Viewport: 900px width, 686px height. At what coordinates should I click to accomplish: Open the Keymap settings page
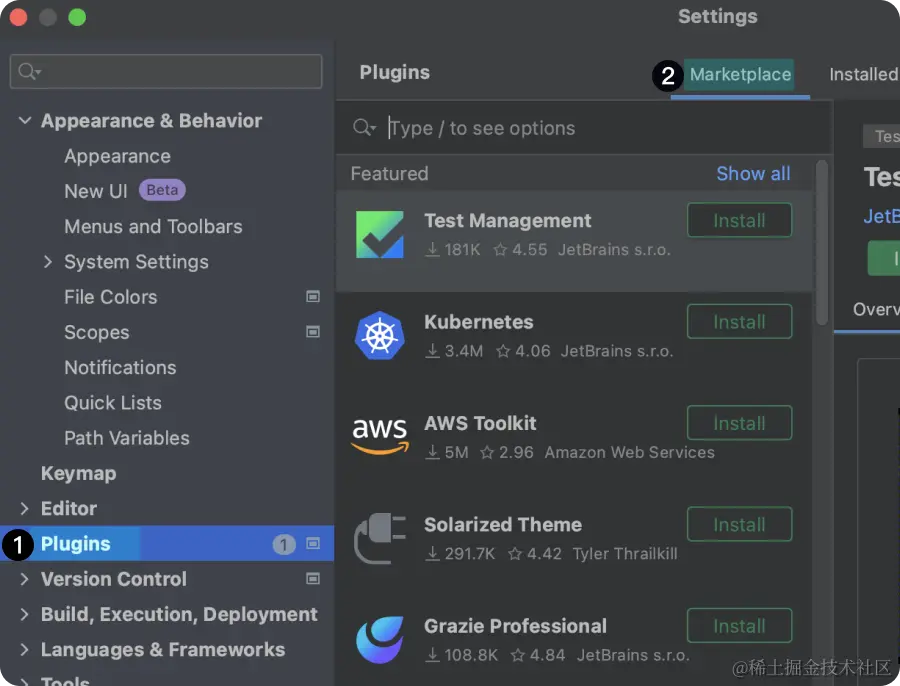[x=78, y=474]
